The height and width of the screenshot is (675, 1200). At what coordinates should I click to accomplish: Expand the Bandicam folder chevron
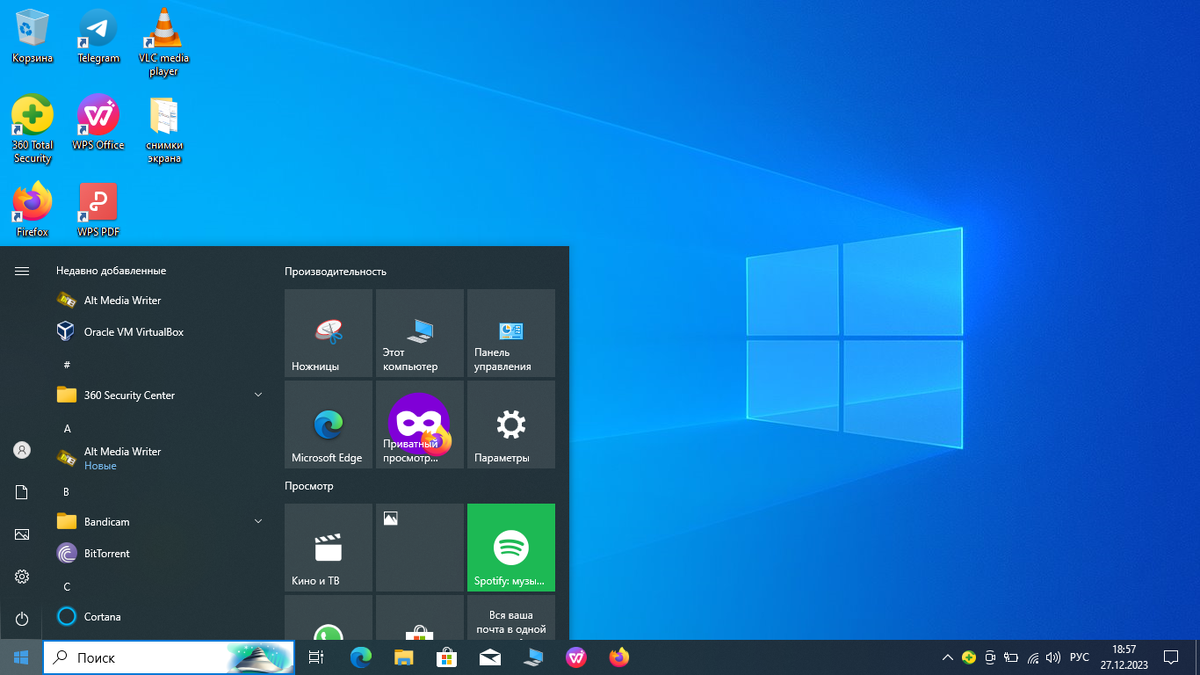[x=258, y=521]
